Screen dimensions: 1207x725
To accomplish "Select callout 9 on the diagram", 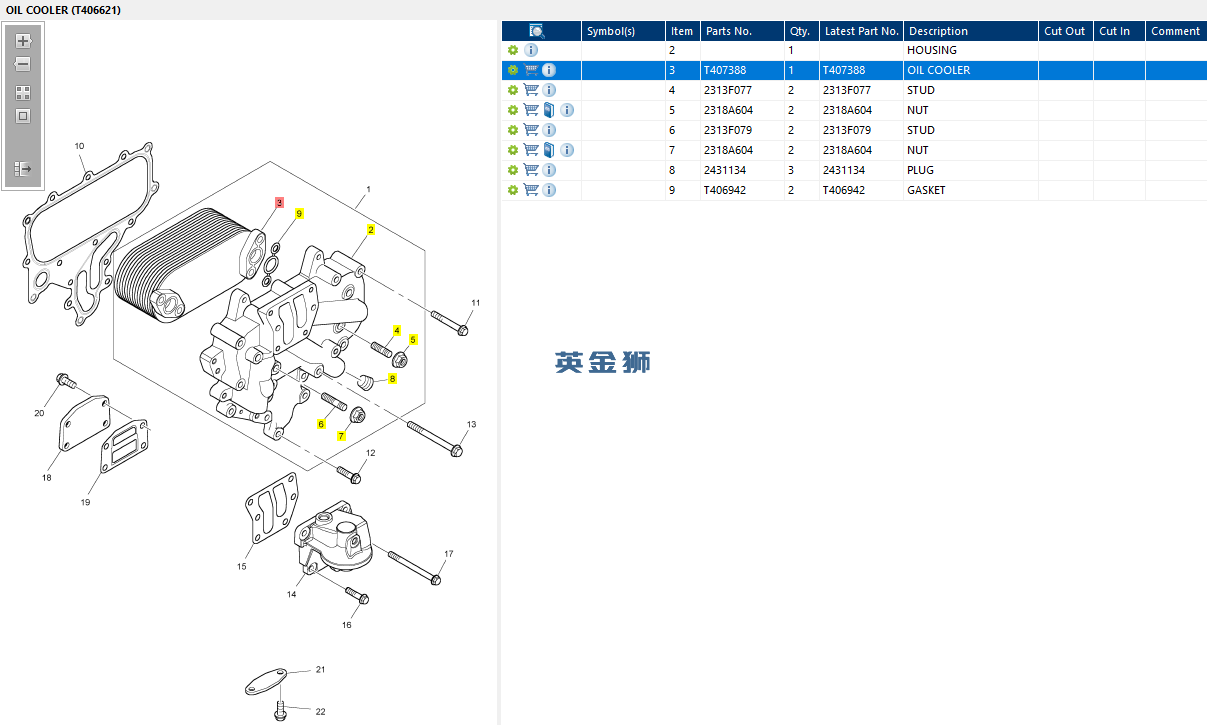I will [298, 214].
